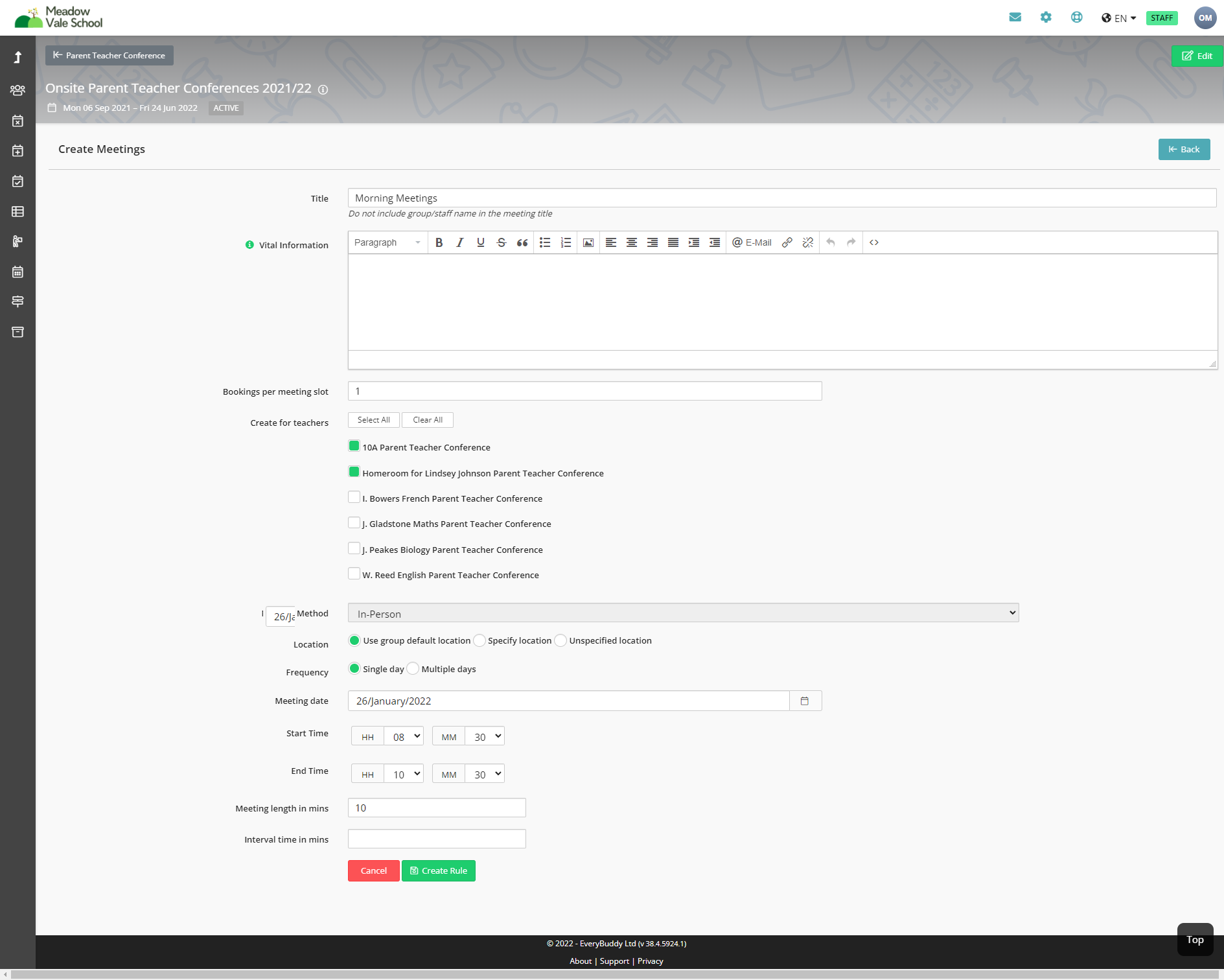Viewport: 1224px width, 980px height.
Task: Align text right in editor
Action: pyautogui.click(x=652, y=242)
